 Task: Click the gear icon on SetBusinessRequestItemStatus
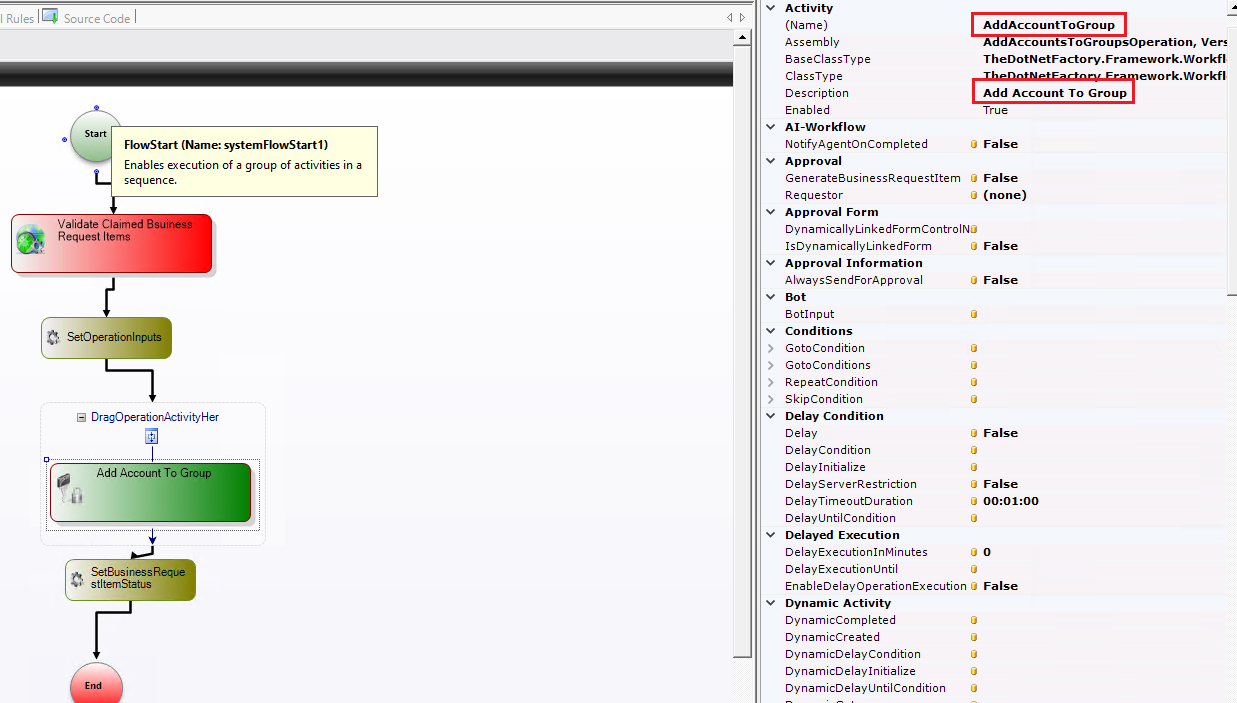77,578
